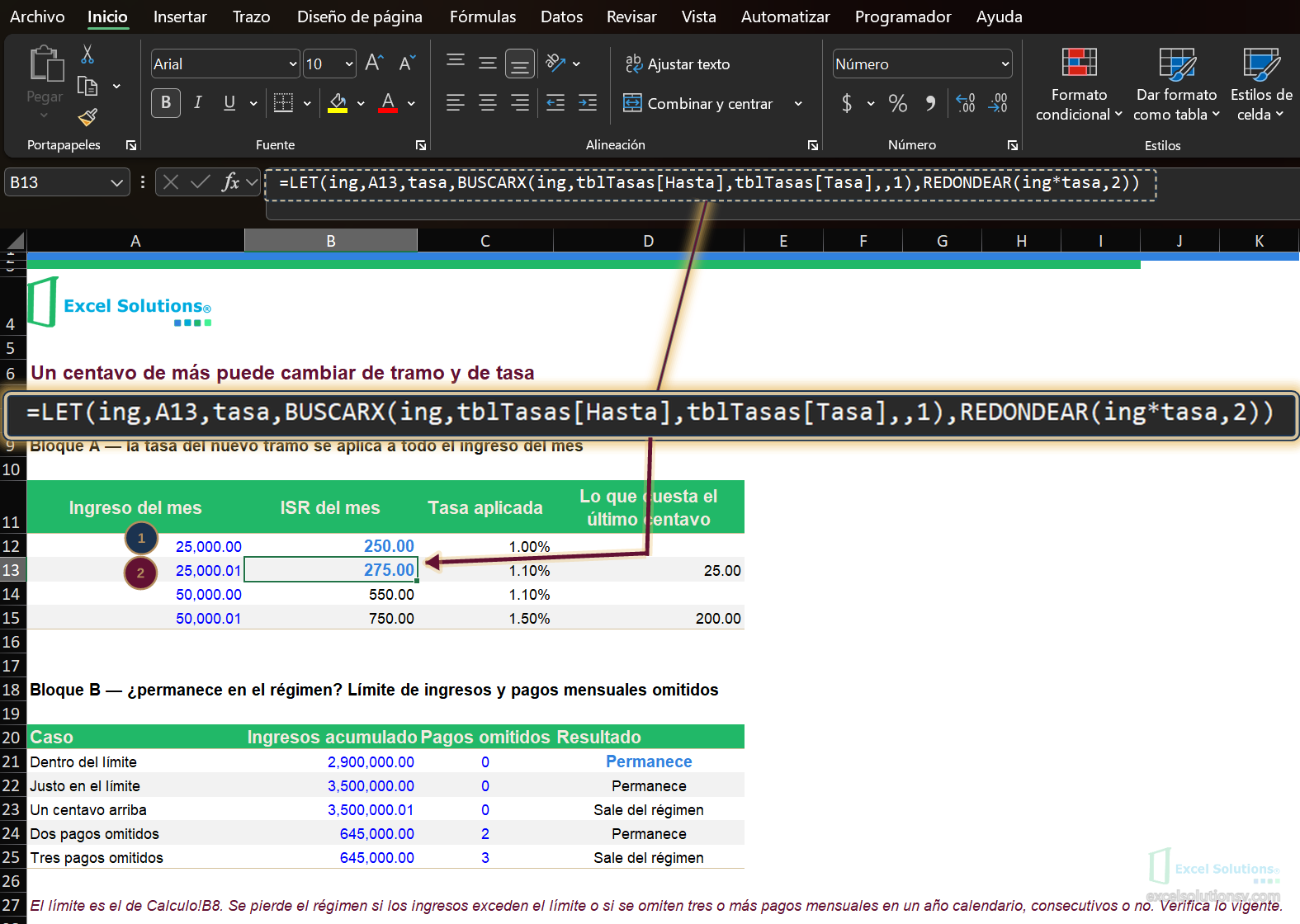This screenshot has height=924, width=1300.
Task: Open the Insertar tab
Action: [x=180, y=16]
